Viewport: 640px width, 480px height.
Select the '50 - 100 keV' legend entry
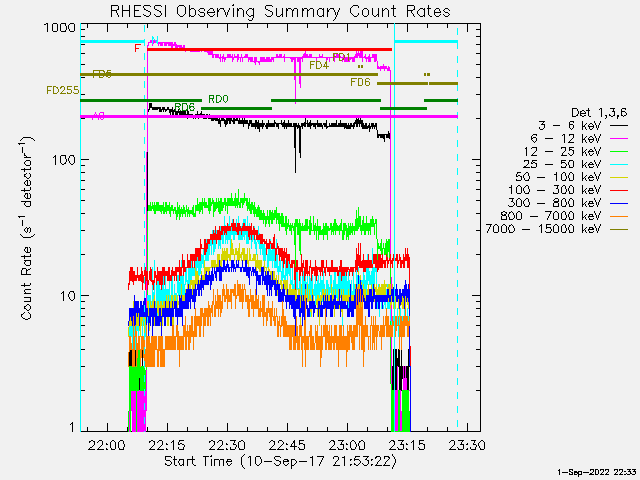[572, 178]
